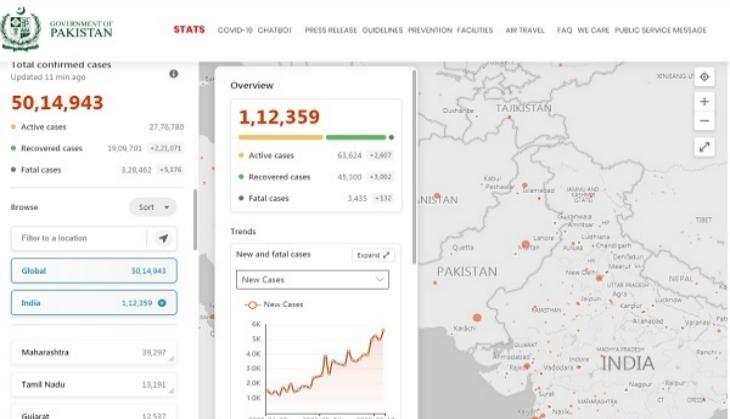Click the PAKISTAN label on the map

467,272
